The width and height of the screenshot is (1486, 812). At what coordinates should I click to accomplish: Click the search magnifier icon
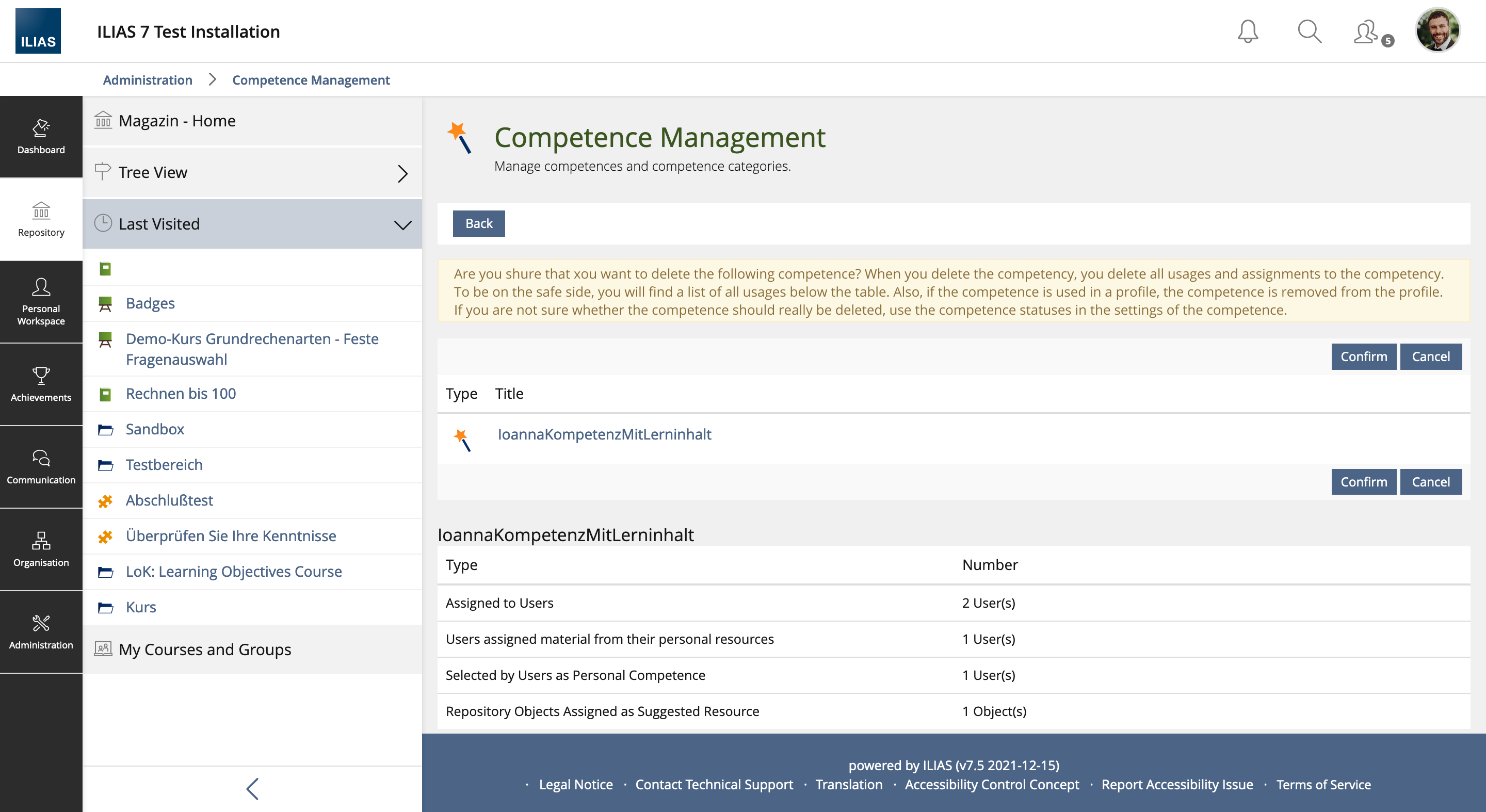(x=1309, y=31)
